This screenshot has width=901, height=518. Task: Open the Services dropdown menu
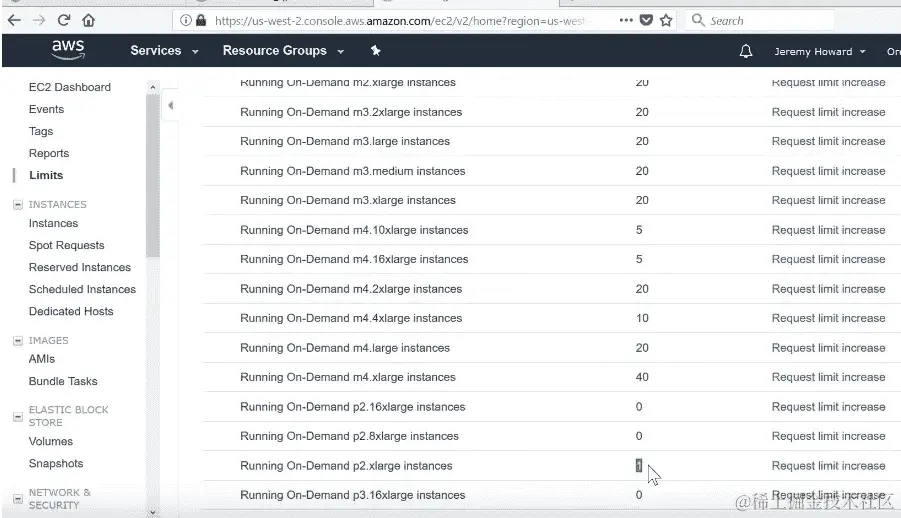pyautogui.click(x=164, y=51)
